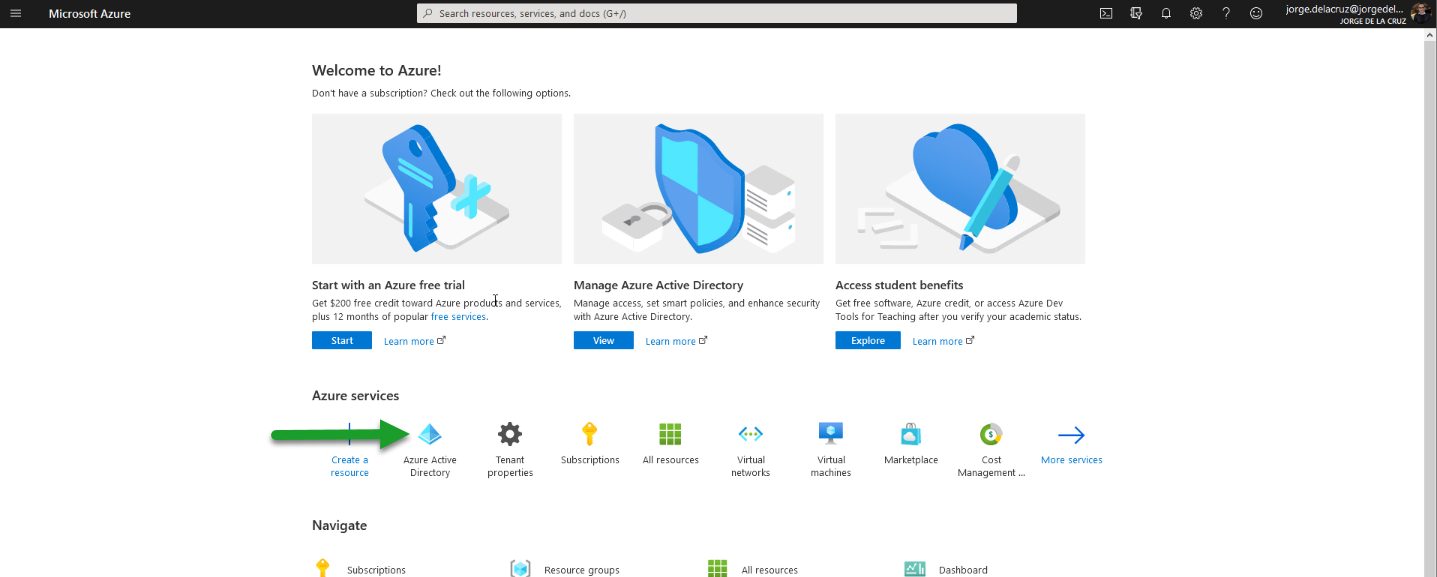Click the magnifier icon in the search box
Image resolution: width=1437 pixels, height=577 pixels.
[x=428, y=14]
